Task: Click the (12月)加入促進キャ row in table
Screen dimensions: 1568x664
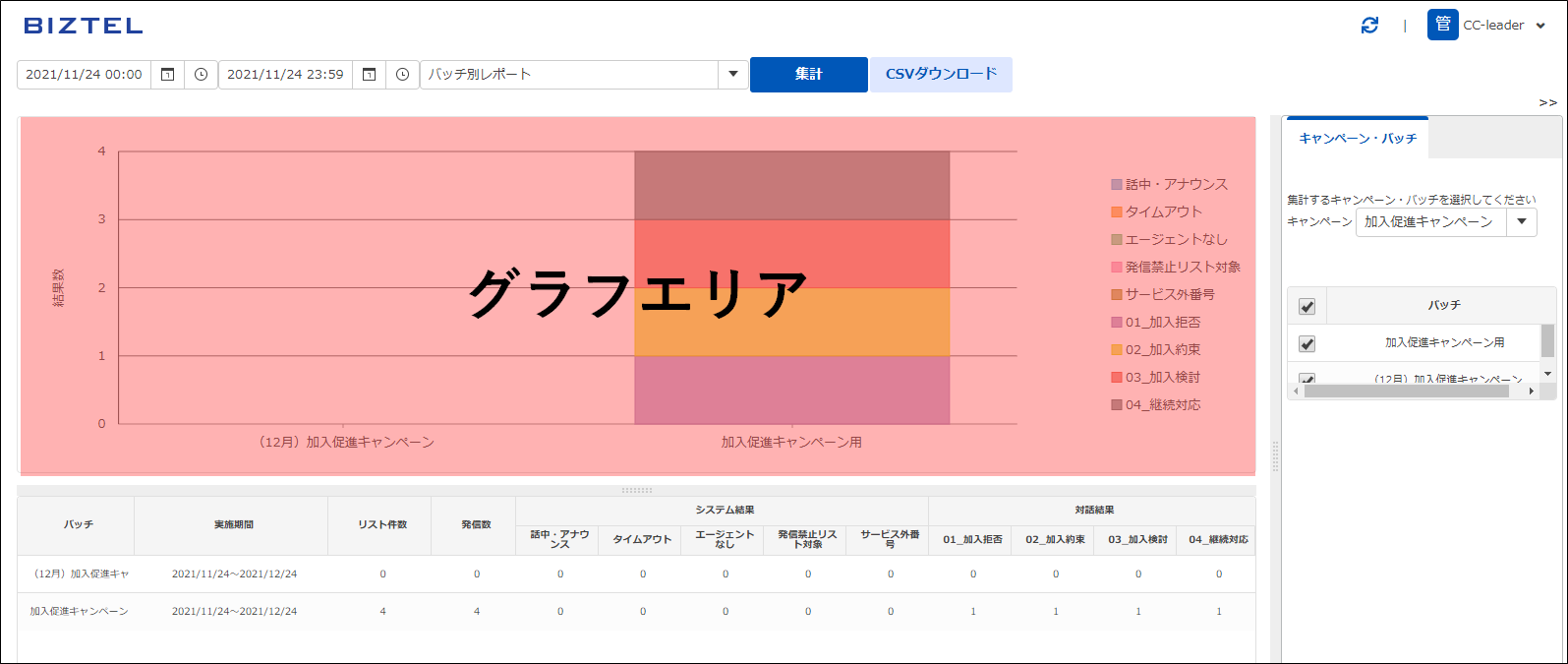Action: (636, 574)
